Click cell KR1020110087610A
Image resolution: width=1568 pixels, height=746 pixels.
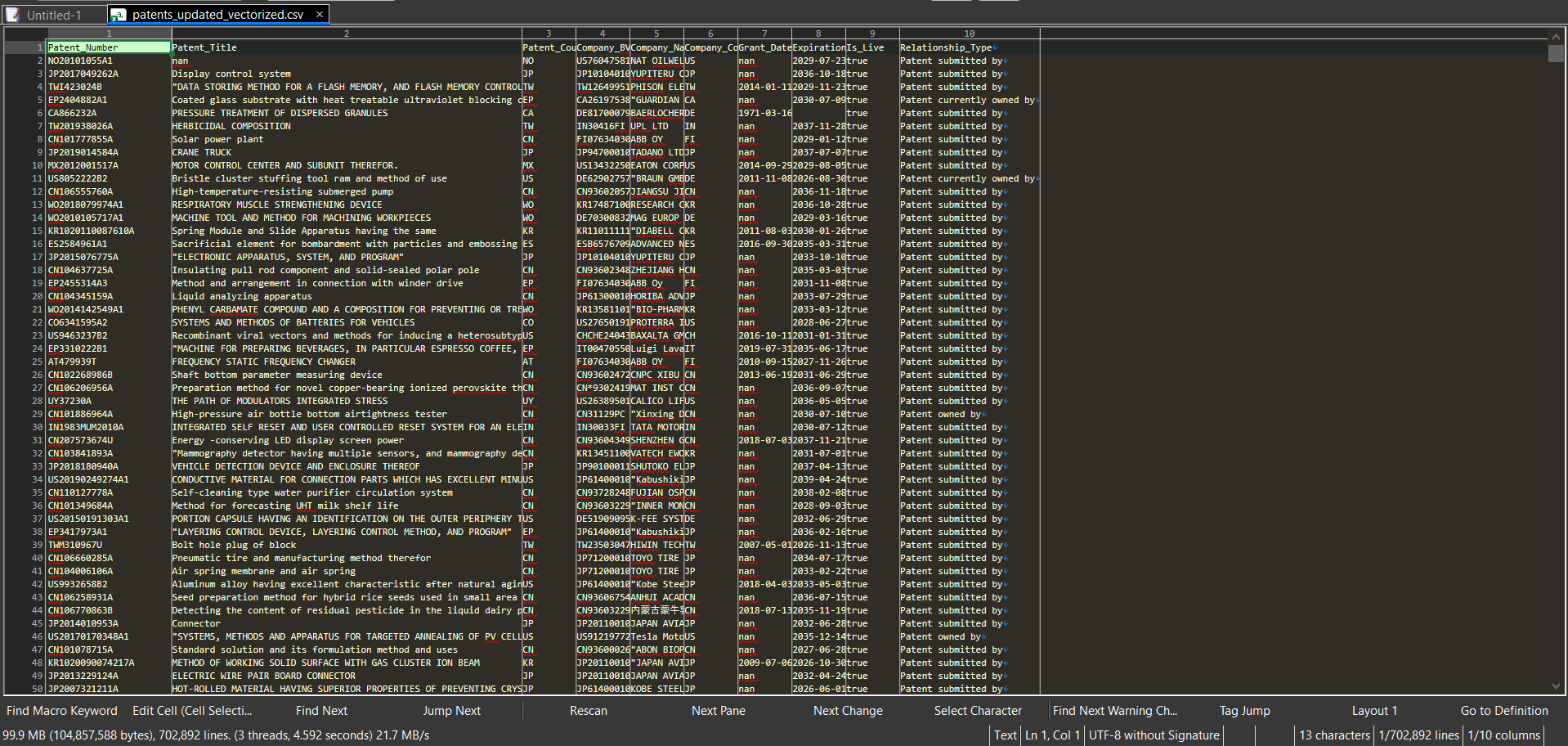[109, 231]
